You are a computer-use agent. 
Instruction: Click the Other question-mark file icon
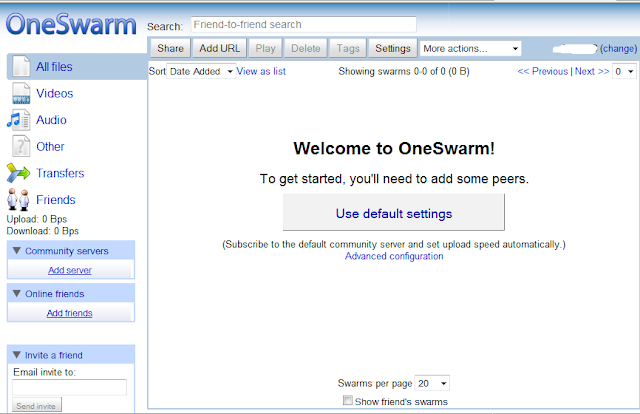[21, 146]
